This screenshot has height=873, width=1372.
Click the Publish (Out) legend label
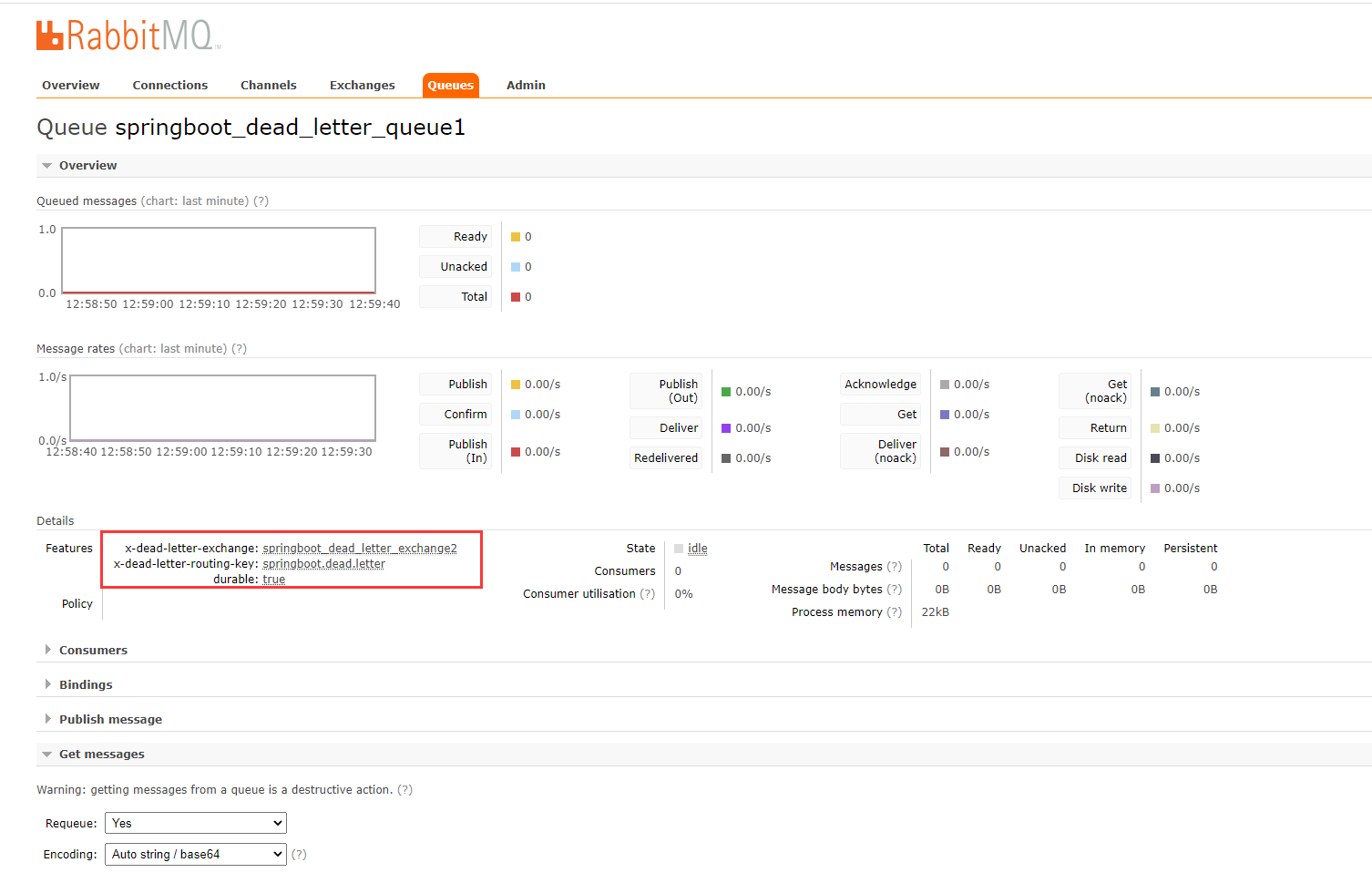coord(666,391)
